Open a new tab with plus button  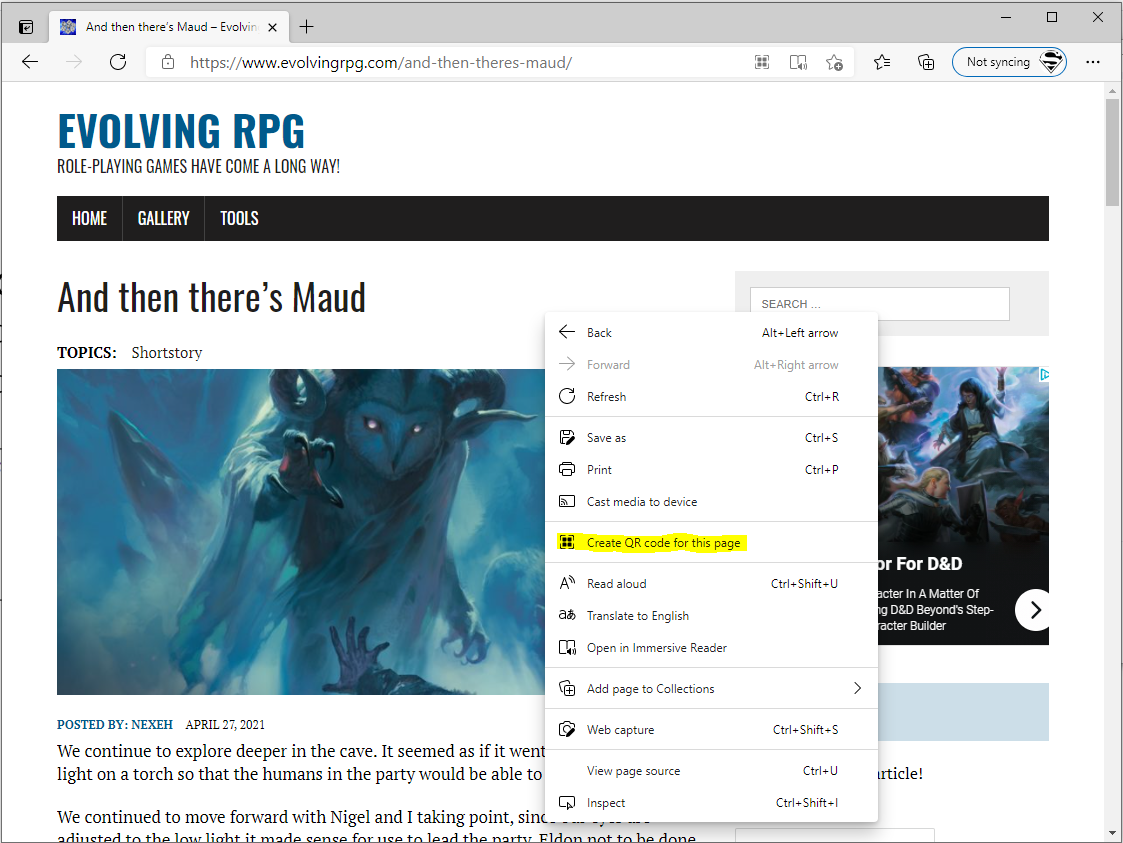307,27
